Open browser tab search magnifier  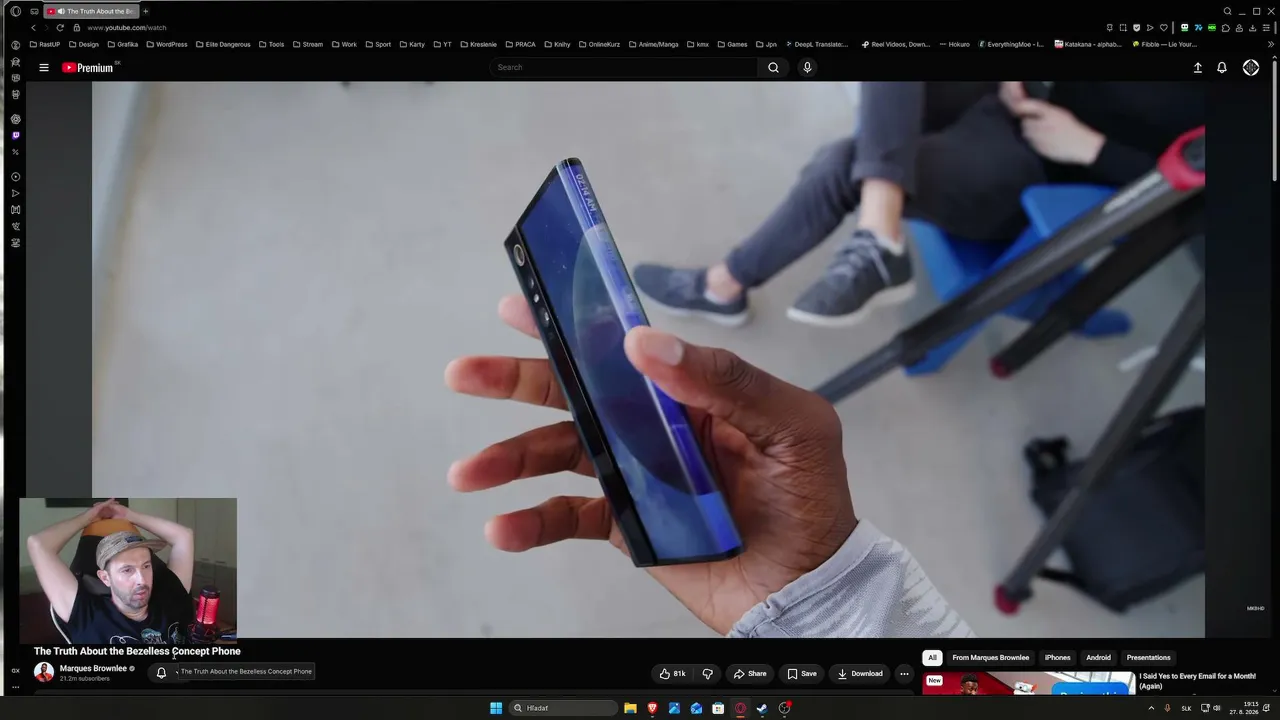(1228, 11)
